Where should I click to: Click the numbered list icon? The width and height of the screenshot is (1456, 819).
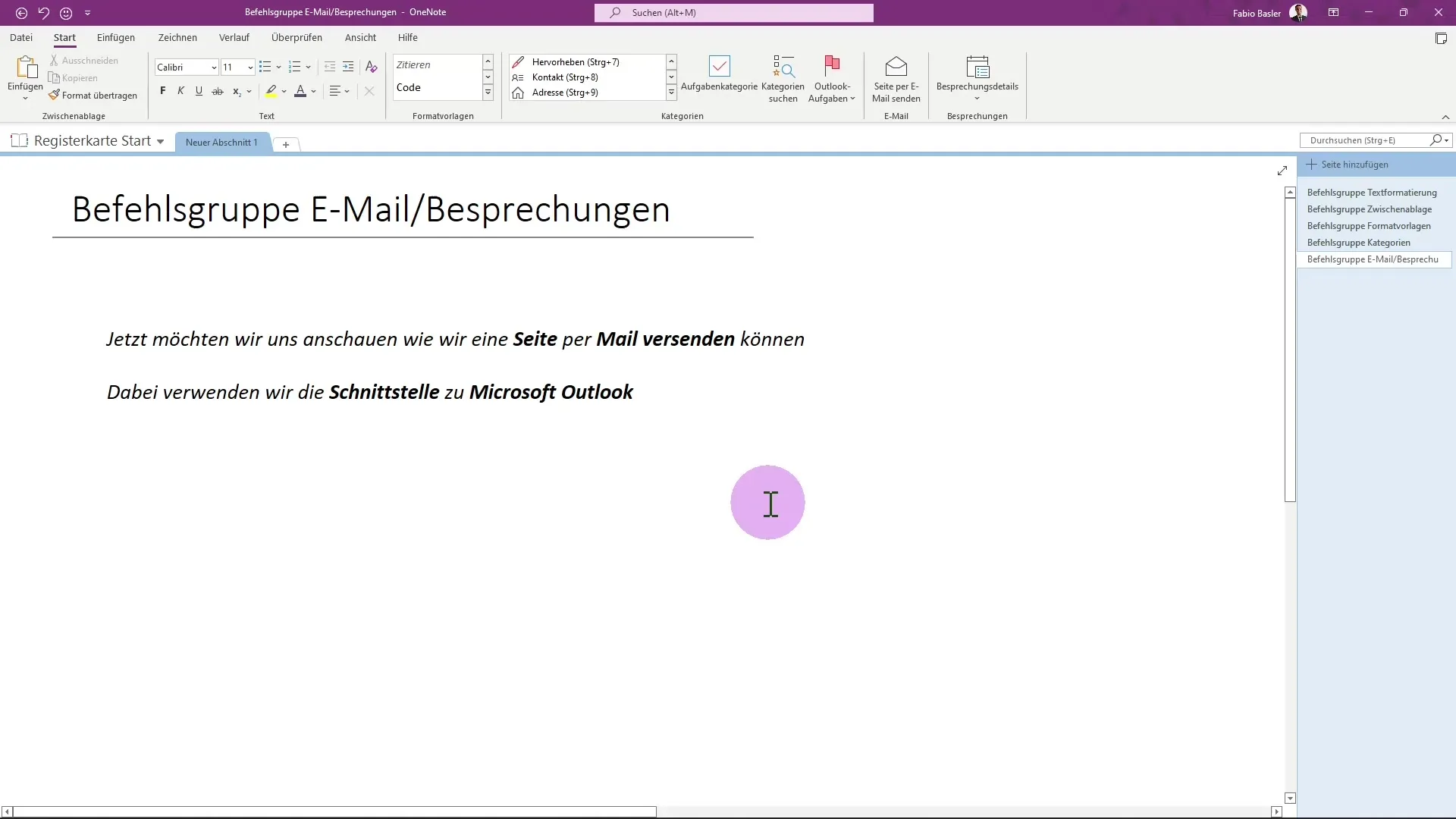click(295, 67)
